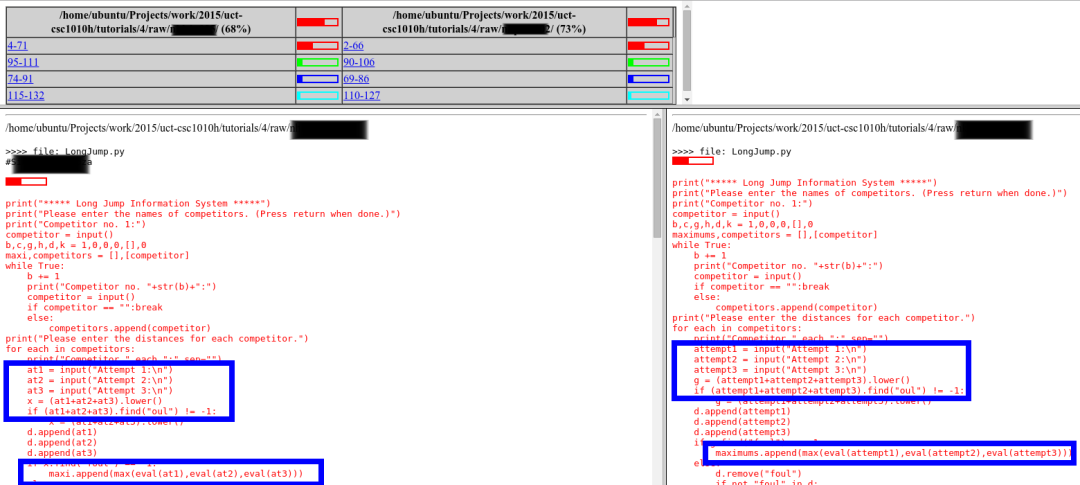
Task: Click 'competitors.append(competitor)' in the left pane
Action: point(130,328)
